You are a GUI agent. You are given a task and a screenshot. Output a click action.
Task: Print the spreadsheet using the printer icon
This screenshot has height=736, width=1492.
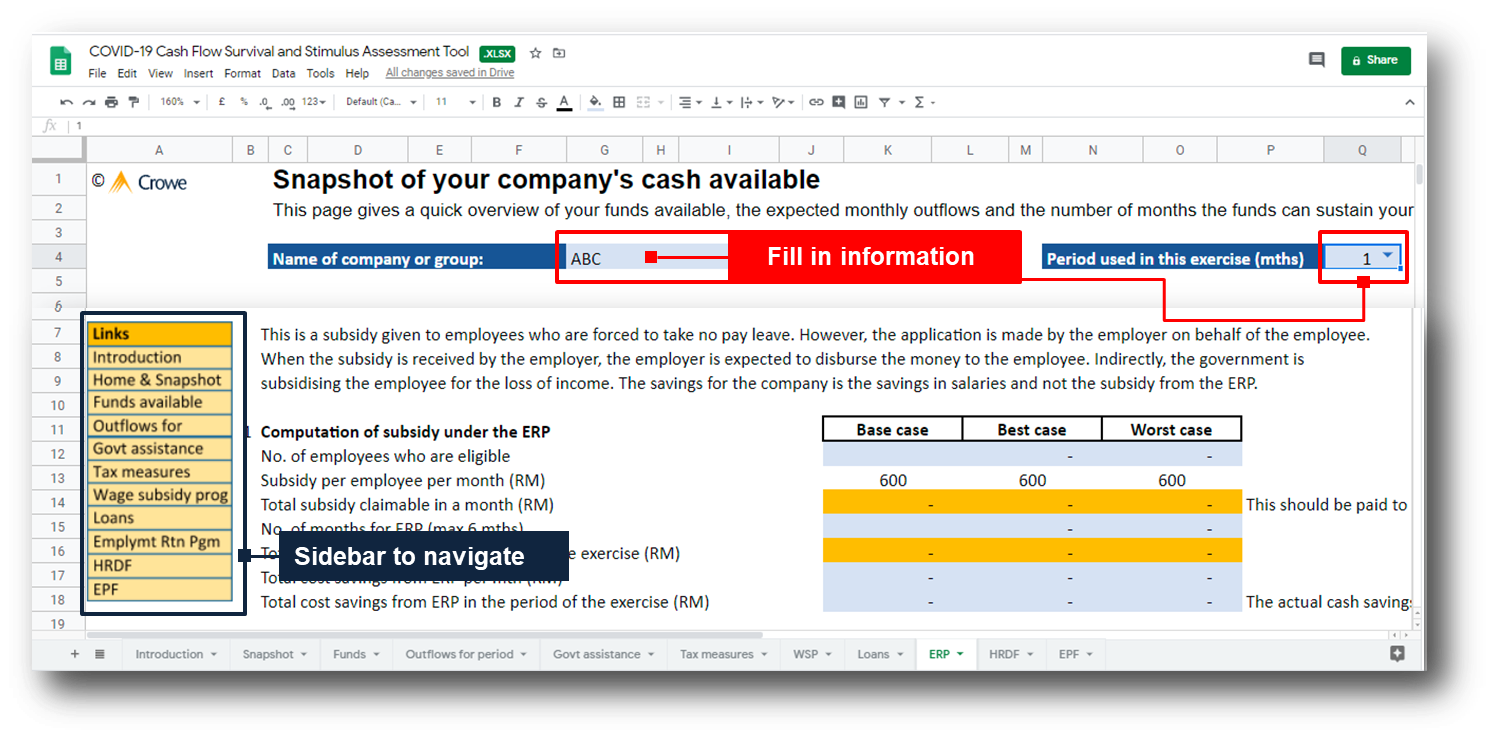[111, 102]
